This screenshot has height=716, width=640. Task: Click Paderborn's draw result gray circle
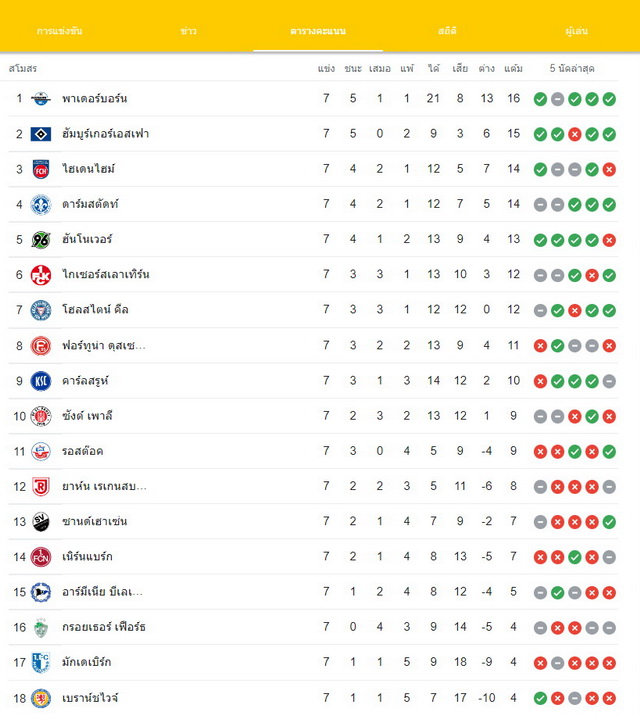click(557, 99)
